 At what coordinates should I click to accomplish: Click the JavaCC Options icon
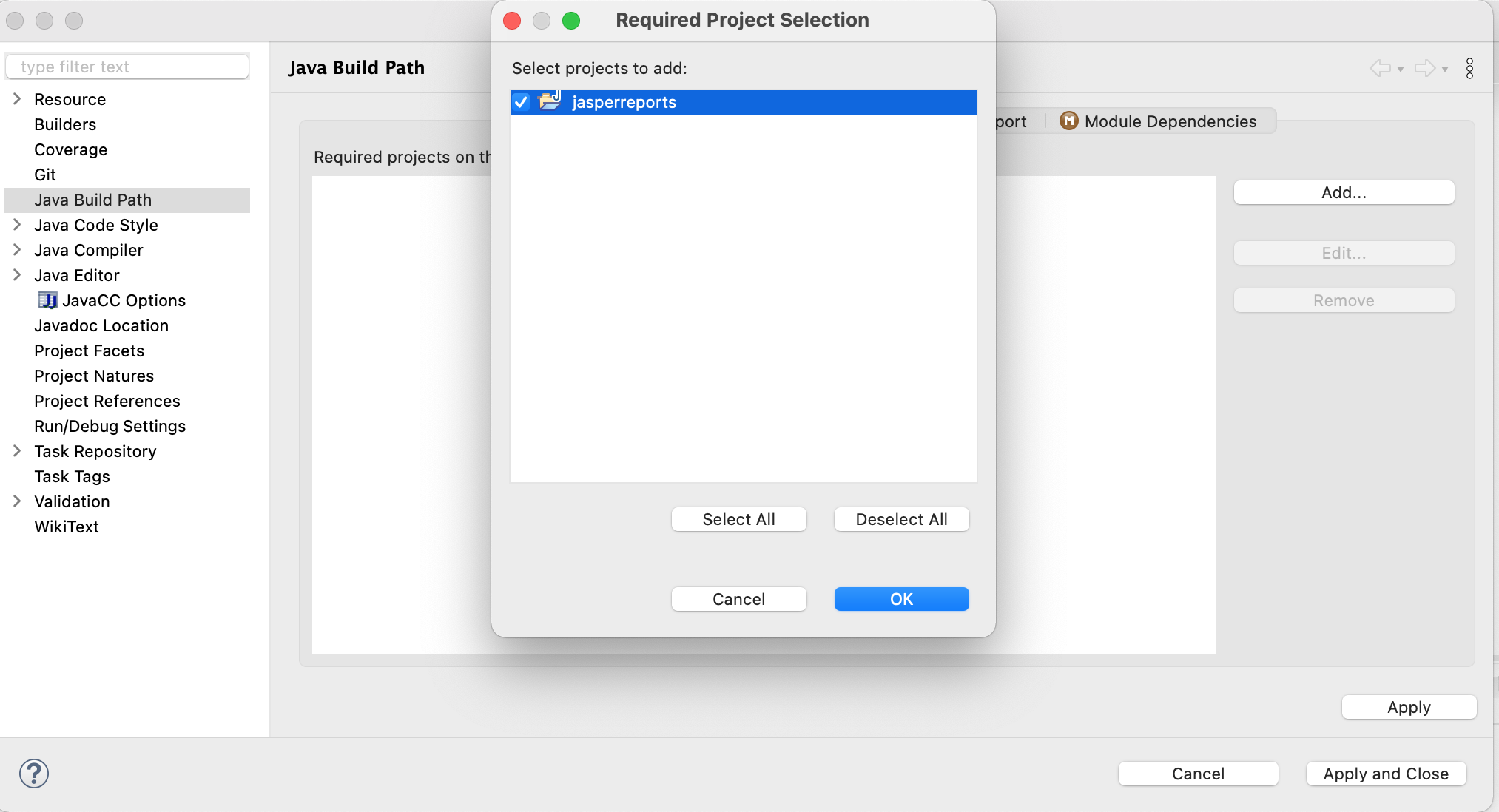click(47, 299)
